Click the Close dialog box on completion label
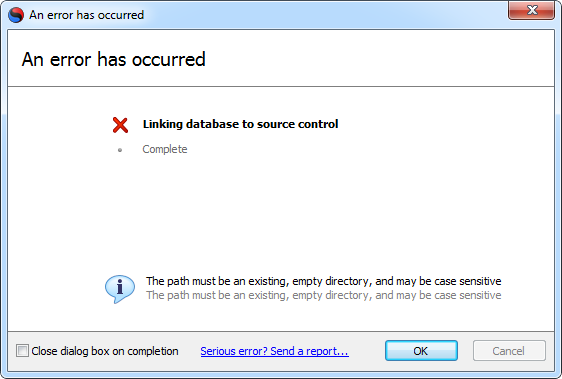Image resolution: width=562 pixels, height=379 pixels. (x=105, y=351)
